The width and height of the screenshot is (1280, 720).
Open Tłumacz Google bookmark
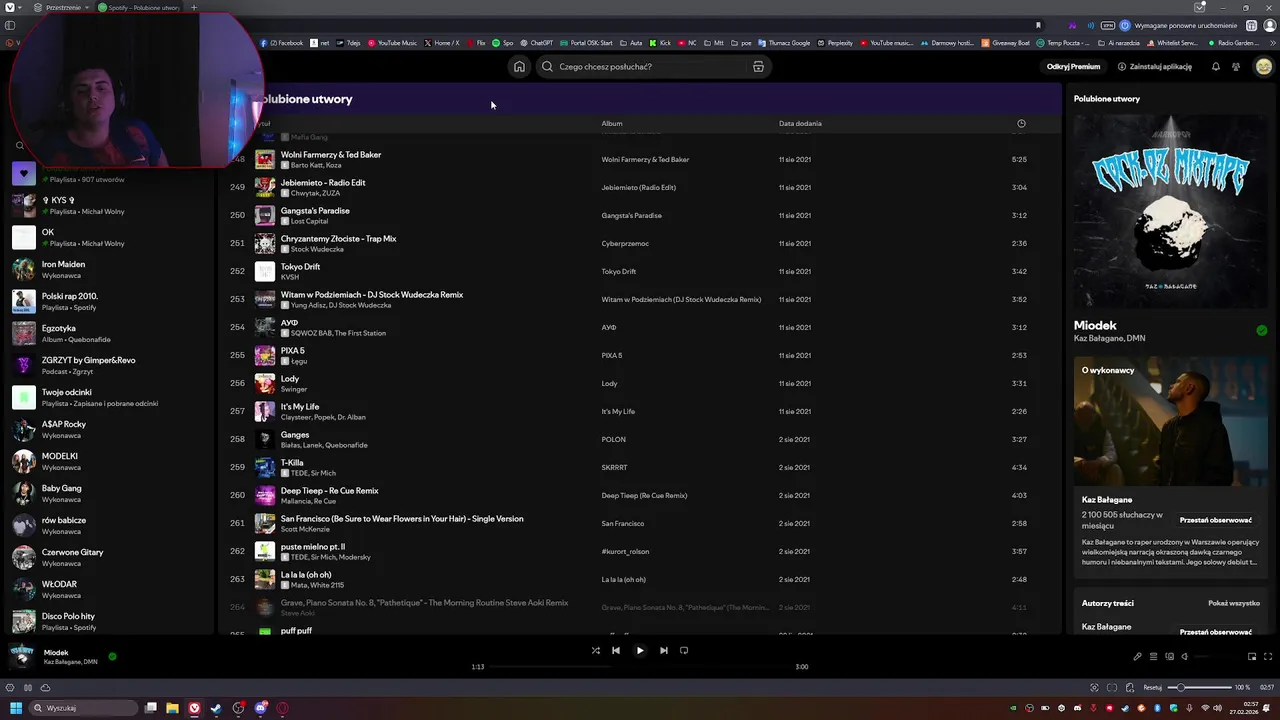(784, 43)
